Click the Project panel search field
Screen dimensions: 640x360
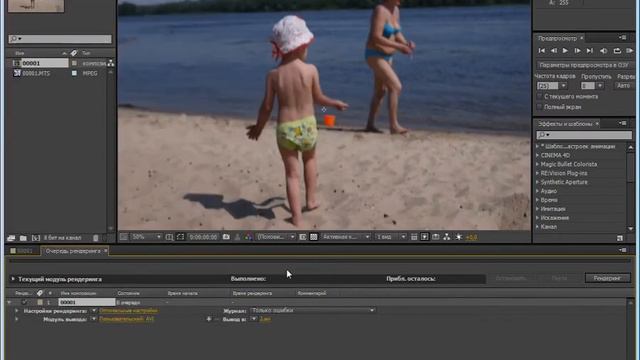pyautogui.click(x=60, y=39)
